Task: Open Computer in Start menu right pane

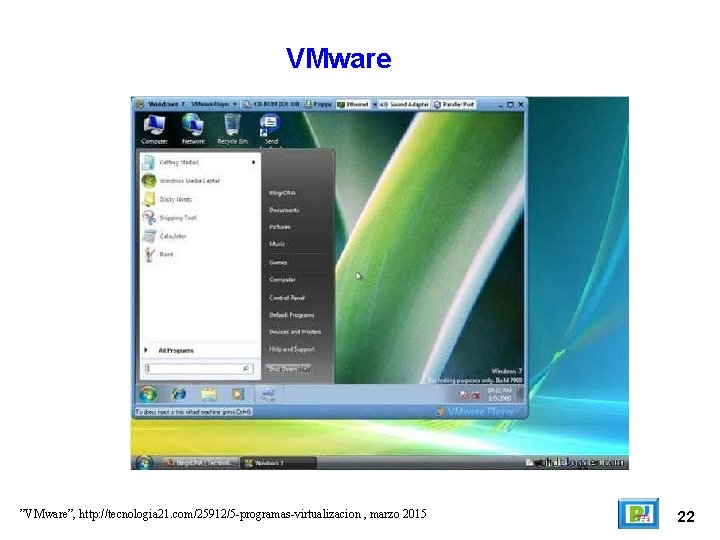Action: pyautogui.click(x=282, y=279)
